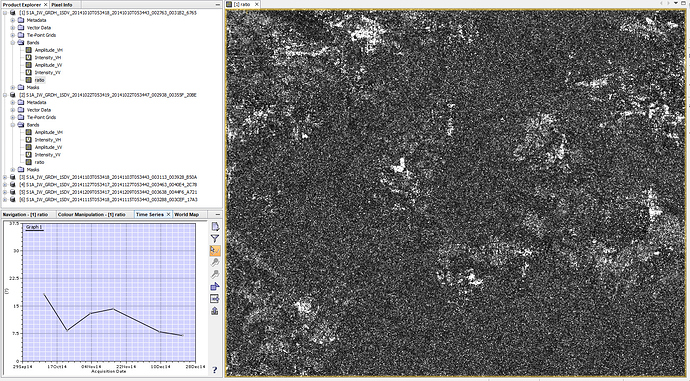Minimize the Product Explorer panel group
690x381 pixels.
coord(217,4)
